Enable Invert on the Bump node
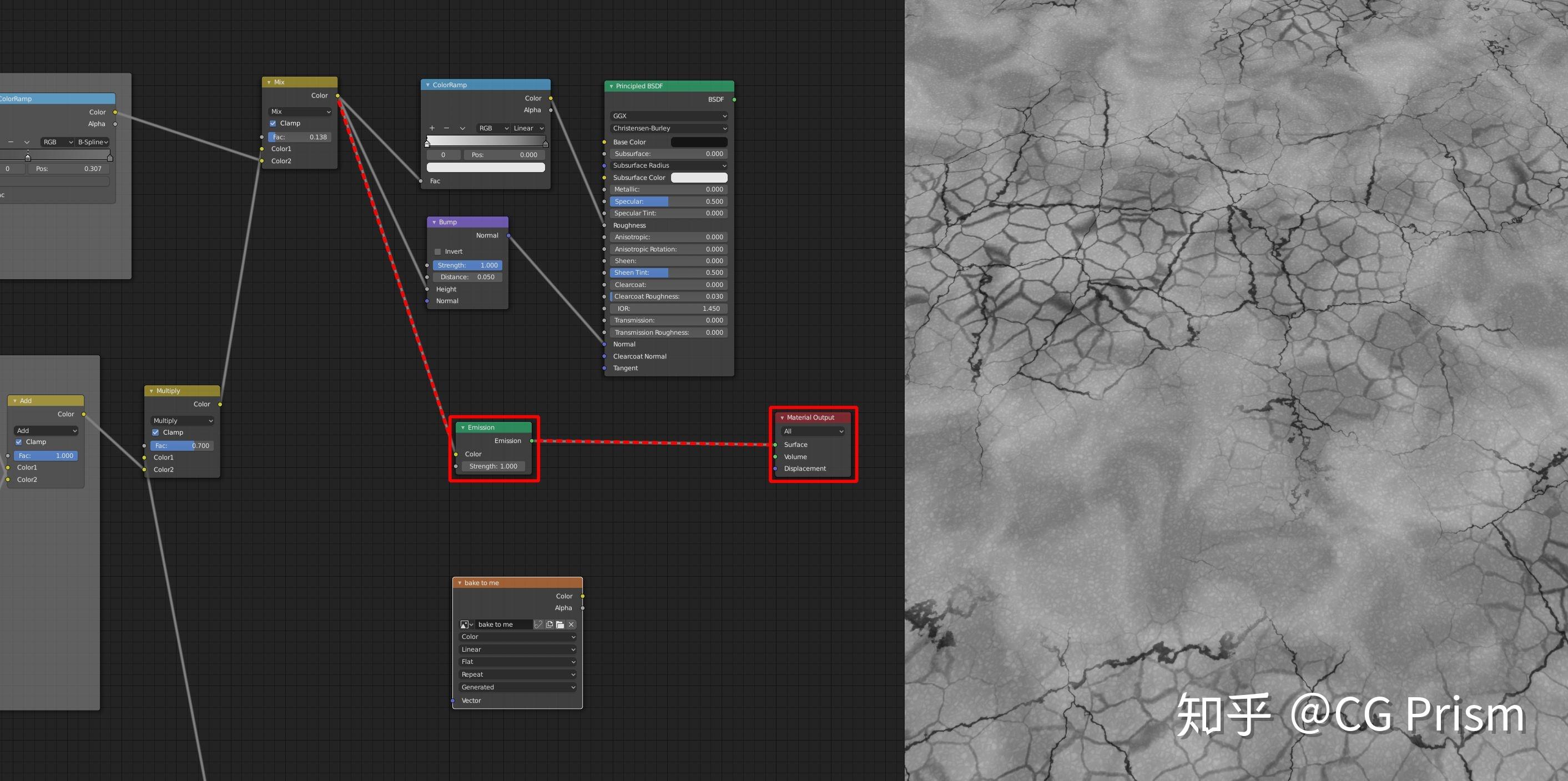1568x781 pixels. pos(437,251)
